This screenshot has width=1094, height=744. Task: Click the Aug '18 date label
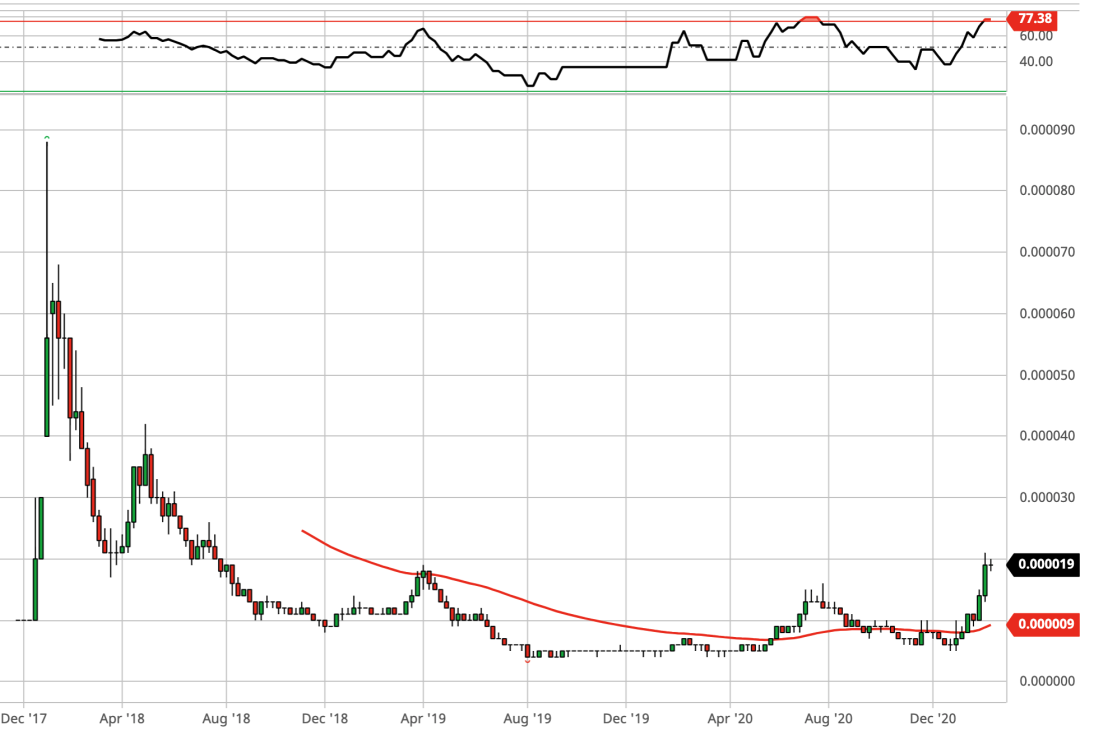(226, 719)
